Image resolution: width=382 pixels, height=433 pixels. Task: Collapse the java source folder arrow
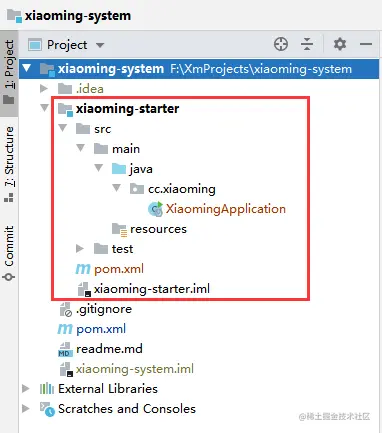pos(99,168)
